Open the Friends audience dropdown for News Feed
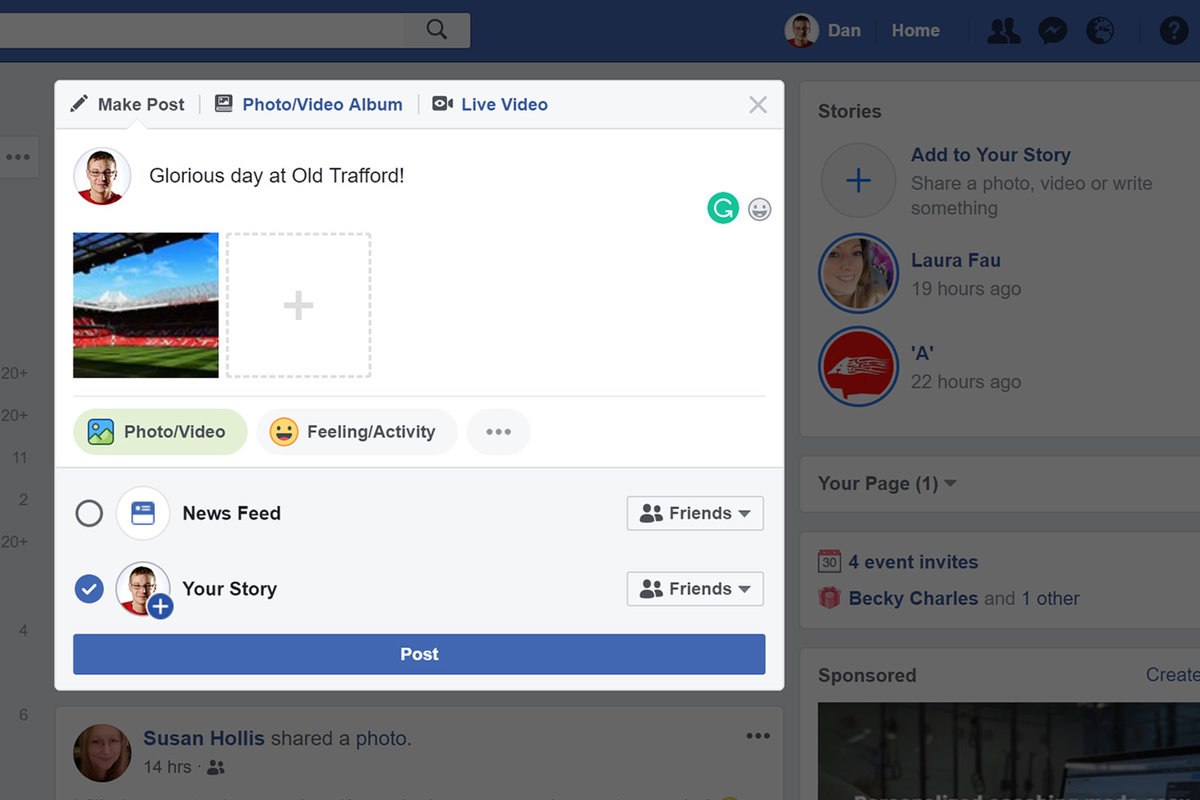Viewport: 1200px width, 800px height. [695, 513]
